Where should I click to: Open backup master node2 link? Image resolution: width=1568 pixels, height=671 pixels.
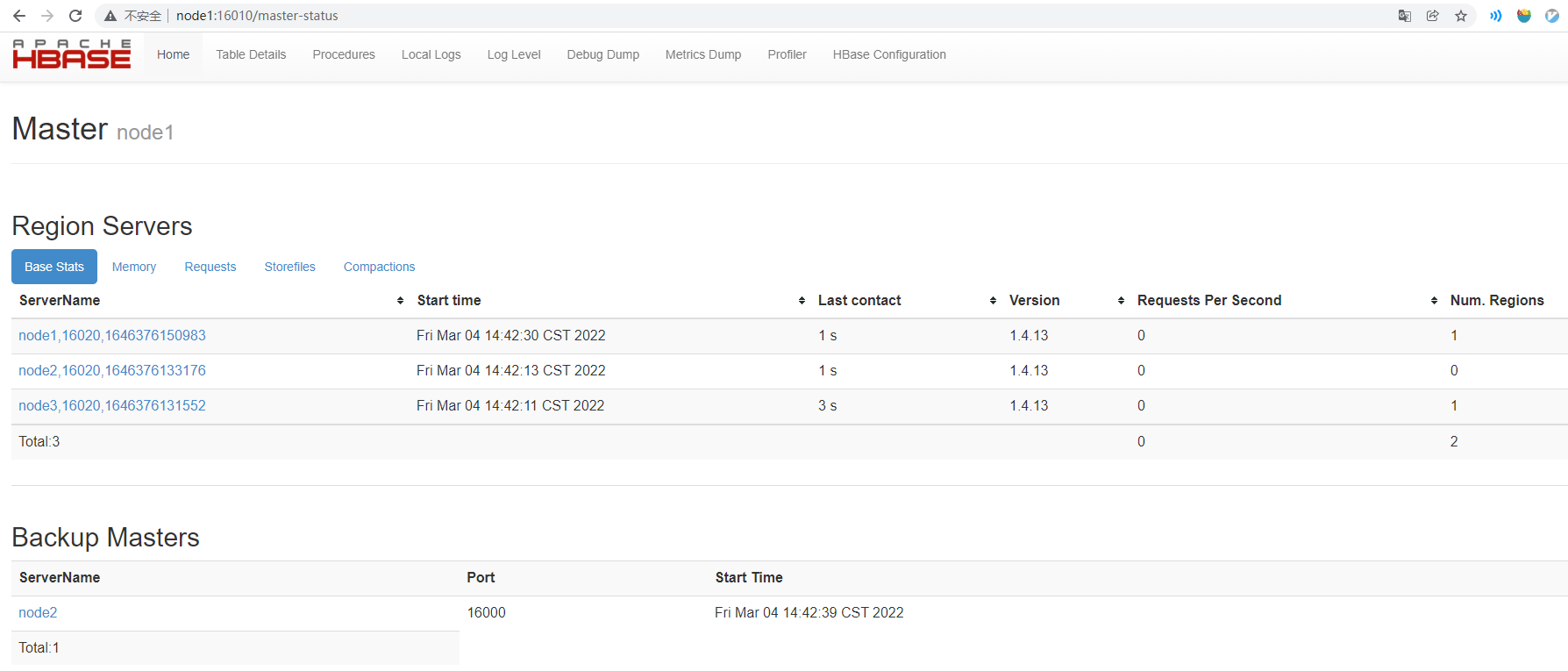click(x=38, y=612)
